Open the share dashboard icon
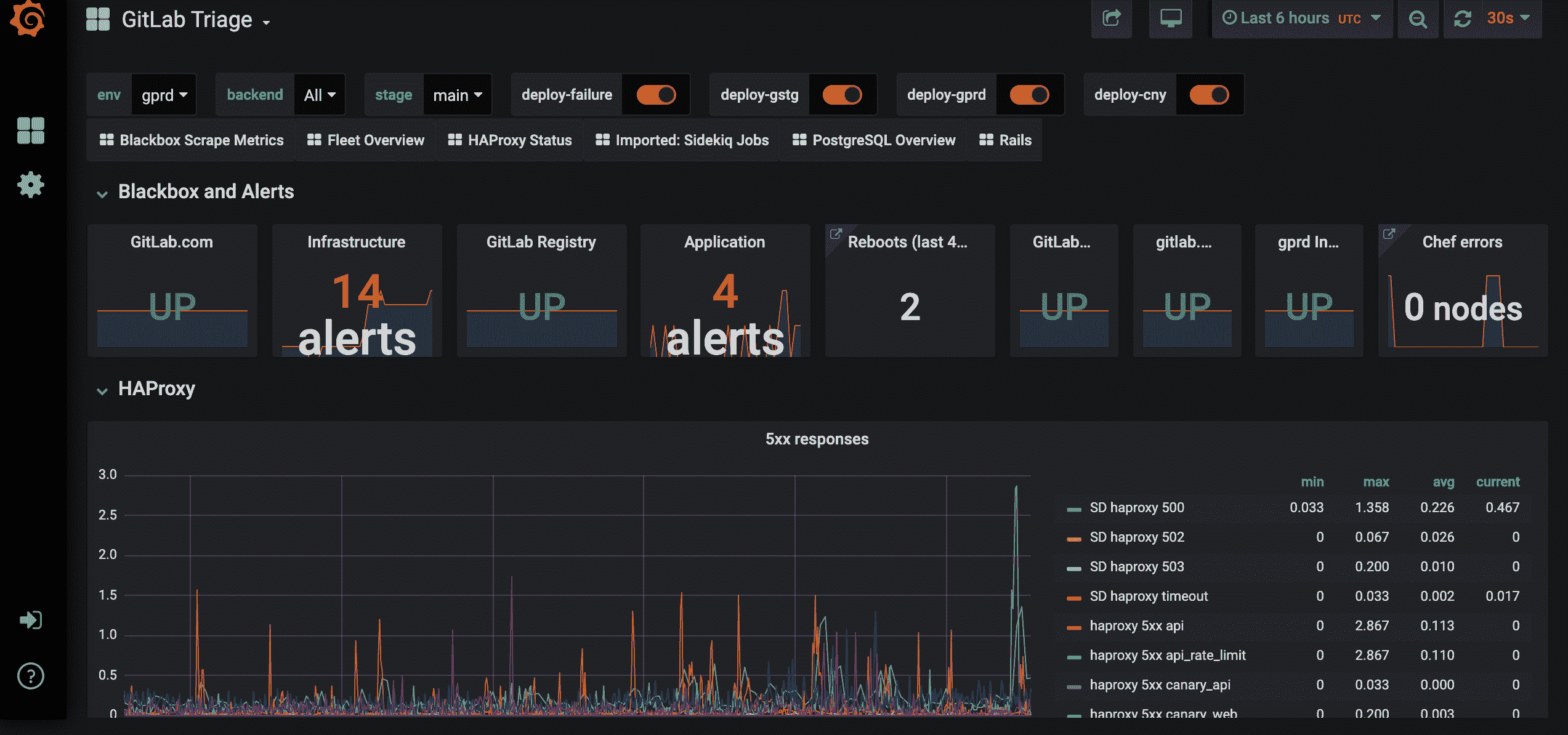 pyautogui.click(x=1111, y=18)
